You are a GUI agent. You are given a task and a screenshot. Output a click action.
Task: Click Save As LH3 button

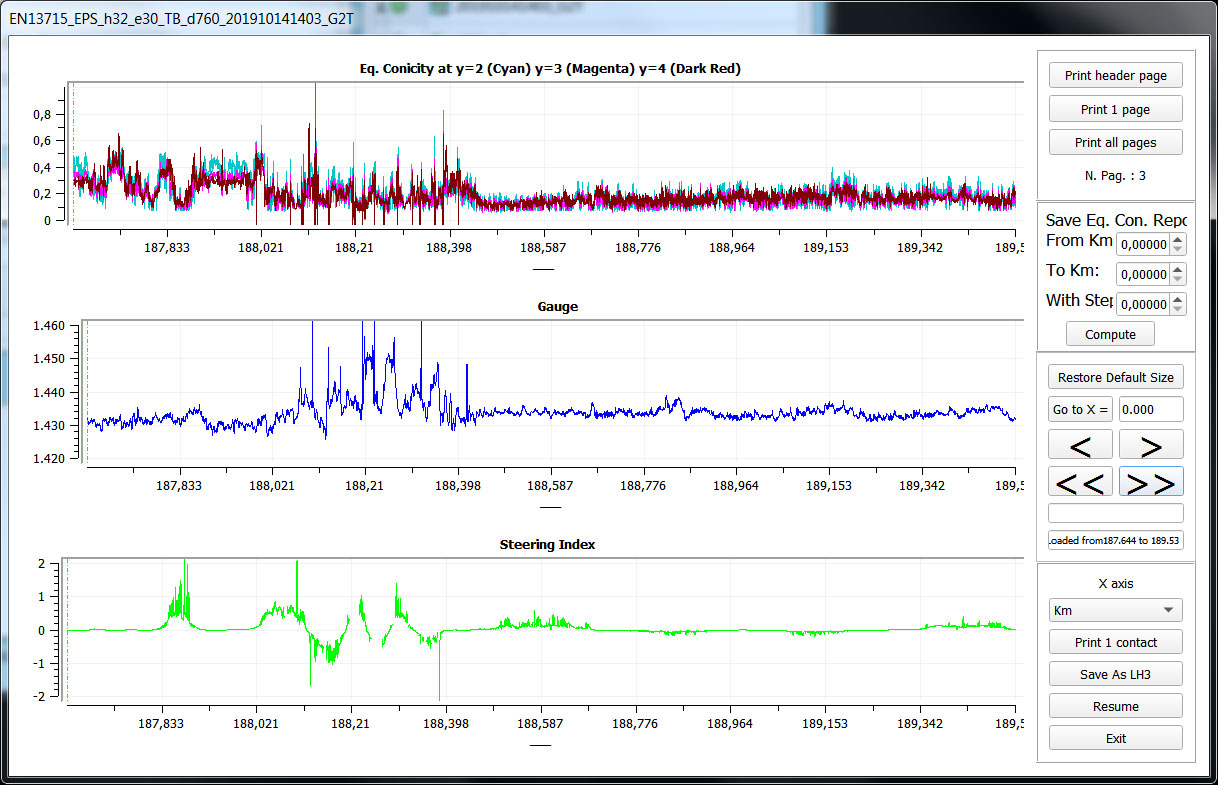click(1115, 674)
